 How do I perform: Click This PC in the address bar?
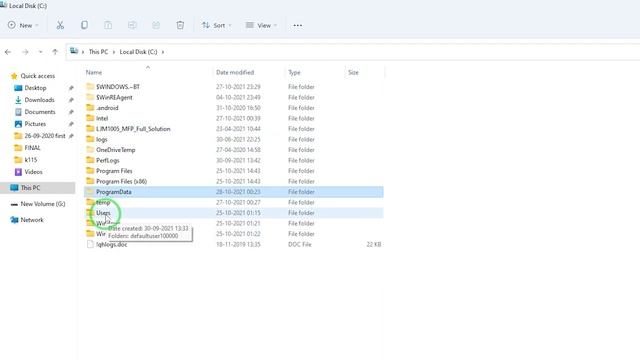98,52
